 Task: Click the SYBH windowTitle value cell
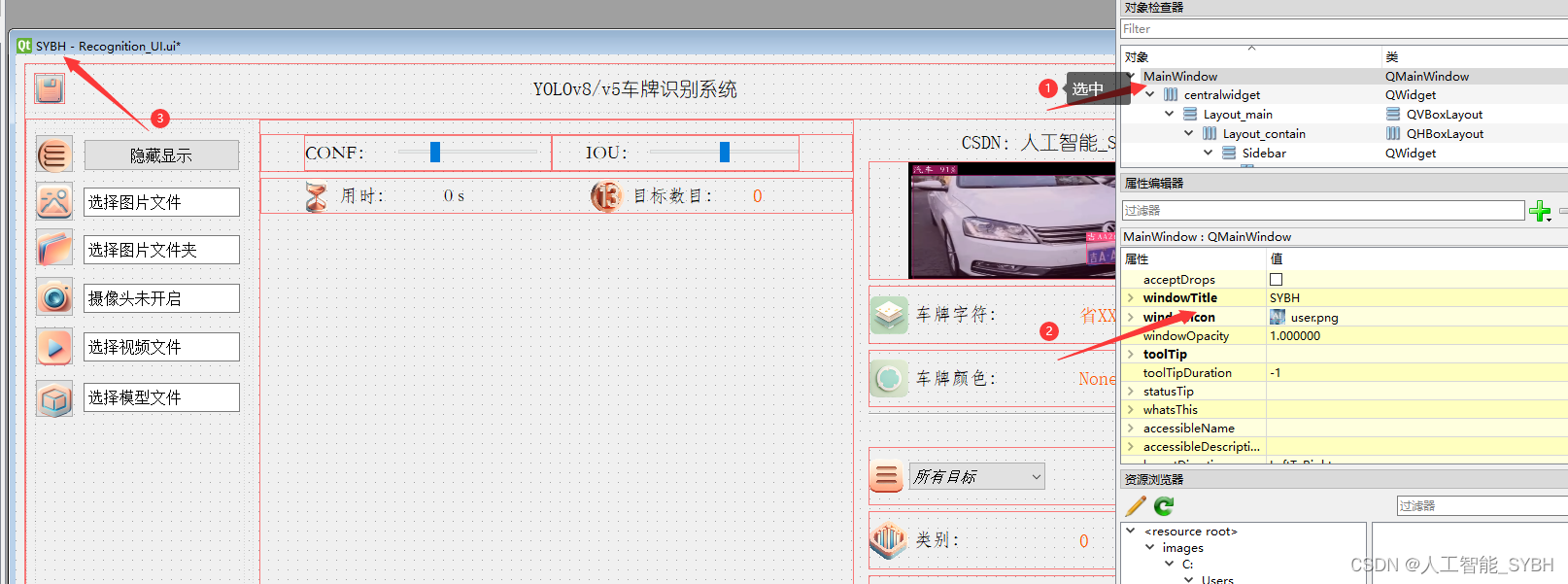1416,298
